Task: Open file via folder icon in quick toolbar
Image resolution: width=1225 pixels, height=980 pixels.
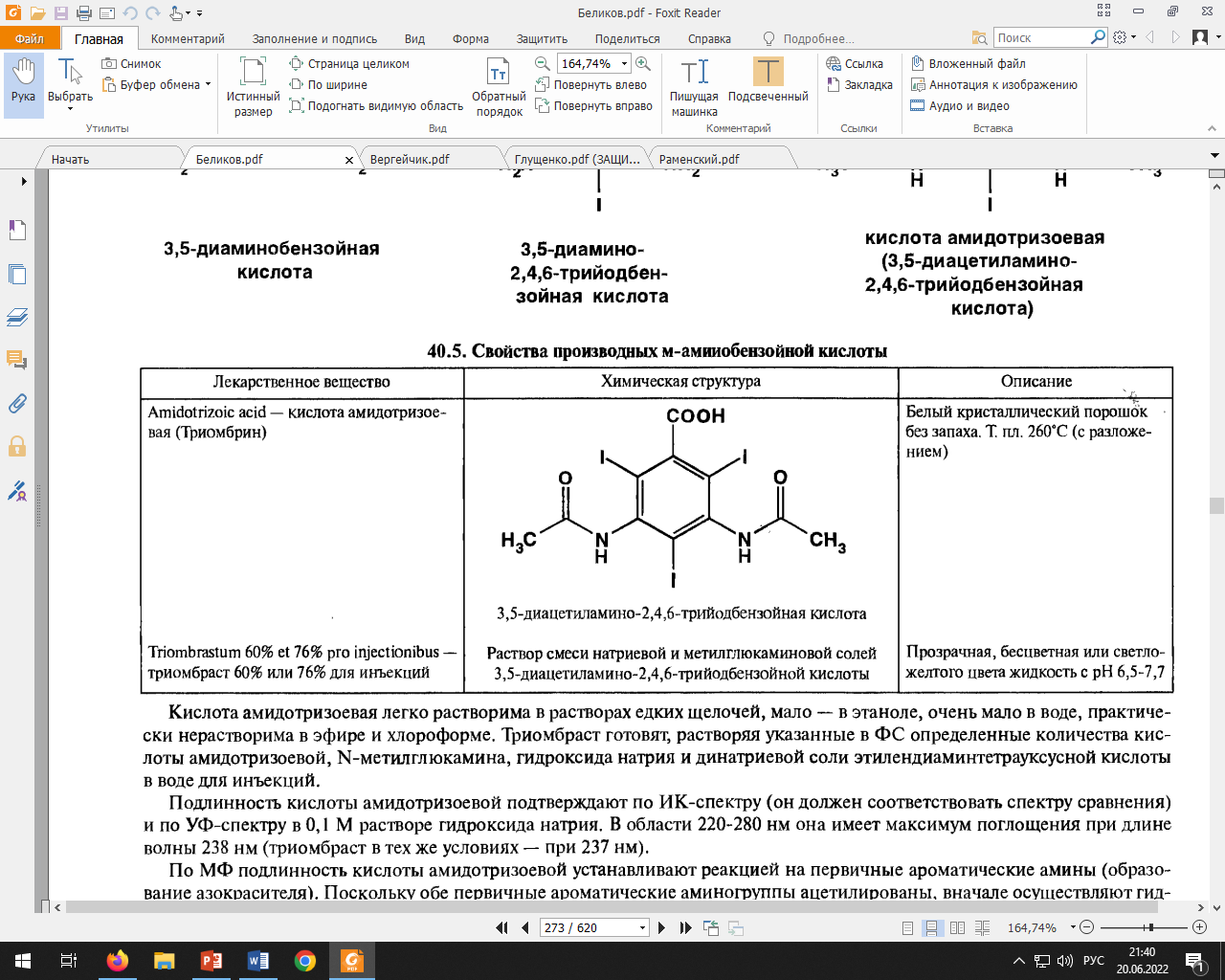Action: click(37, 13)
